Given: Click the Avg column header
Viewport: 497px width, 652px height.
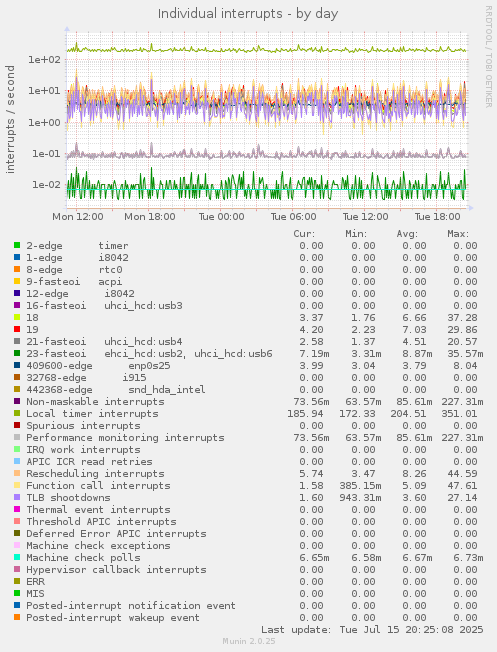Looking at the screenshot, I should 407,234.
